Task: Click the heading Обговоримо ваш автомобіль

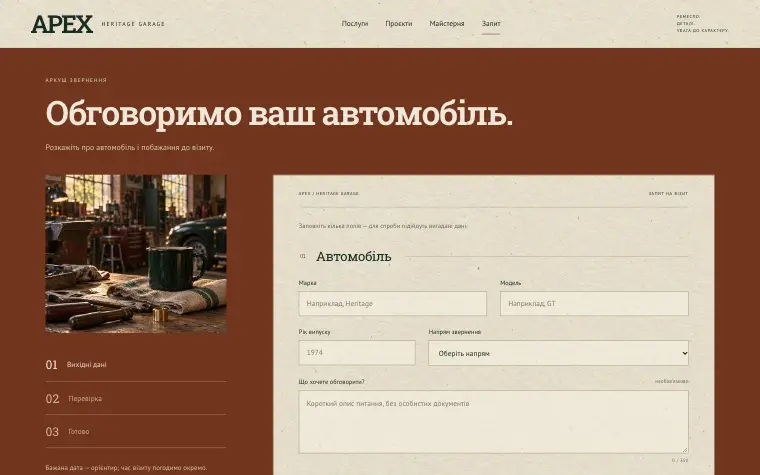Action: (279, 113)
